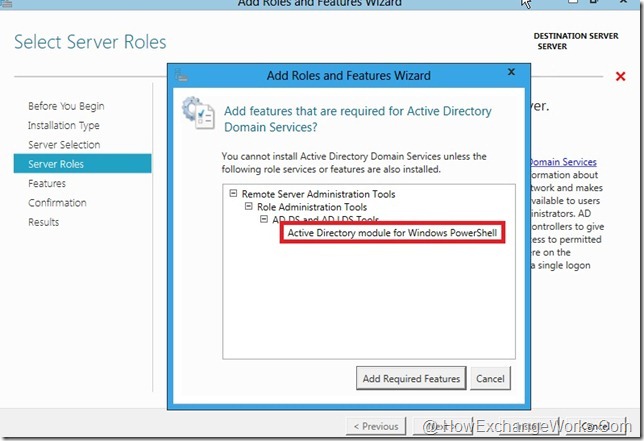Screen dimensions: 644x441
Task: Click the dialog heading about Active Directory
Action: [x=358, y=119]
